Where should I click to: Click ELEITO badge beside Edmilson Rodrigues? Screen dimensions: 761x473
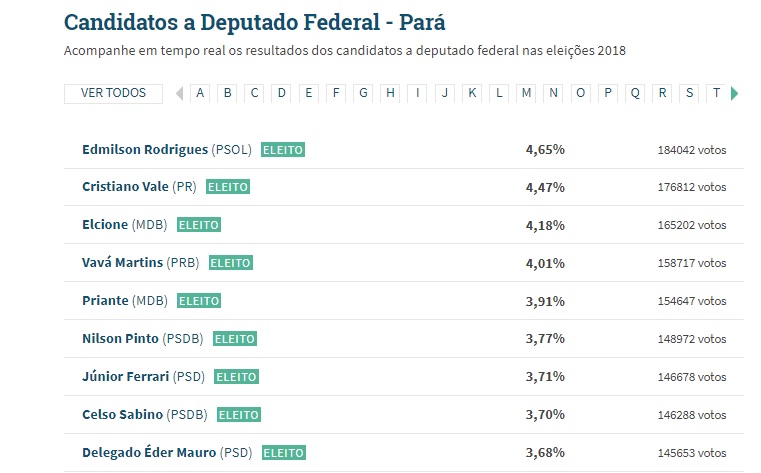click(x=282, y=149)
